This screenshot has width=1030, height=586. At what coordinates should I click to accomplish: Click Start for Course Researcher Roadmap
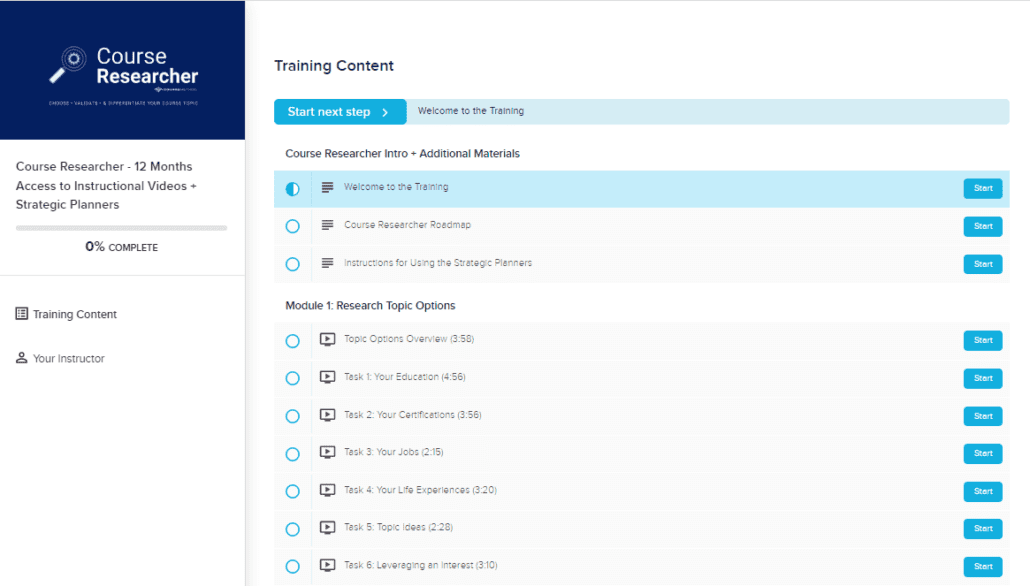tap(983, 226)
